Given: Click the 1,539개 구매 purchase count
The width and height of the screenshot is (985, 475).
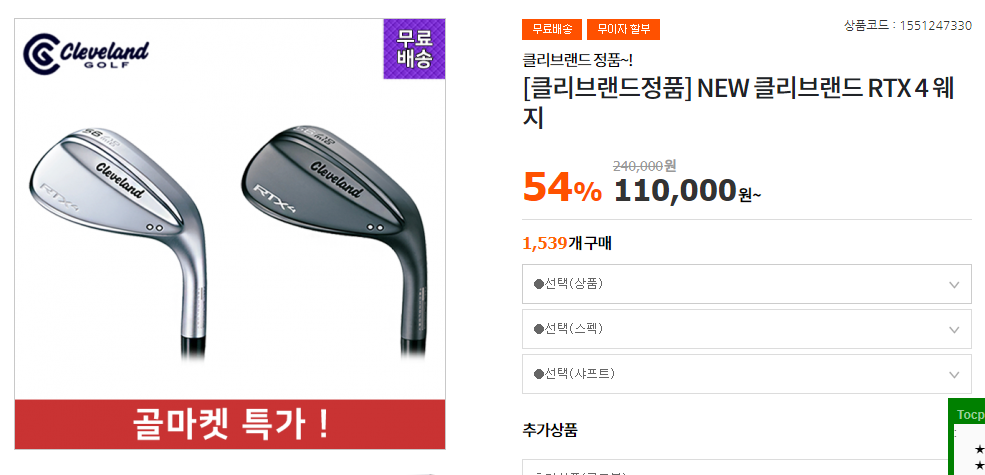Looking at the screenshot, I should click(x=567, y=243).
